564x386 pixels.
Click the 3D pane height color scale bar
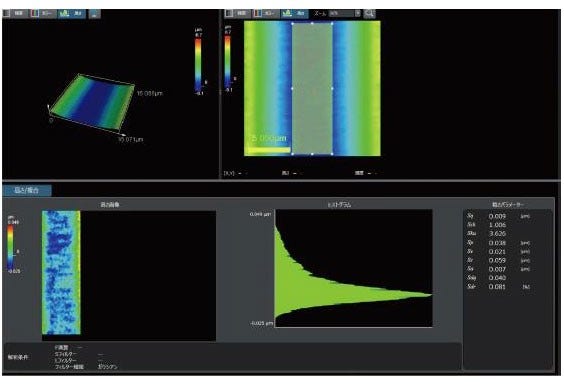(x=198, y=64)
